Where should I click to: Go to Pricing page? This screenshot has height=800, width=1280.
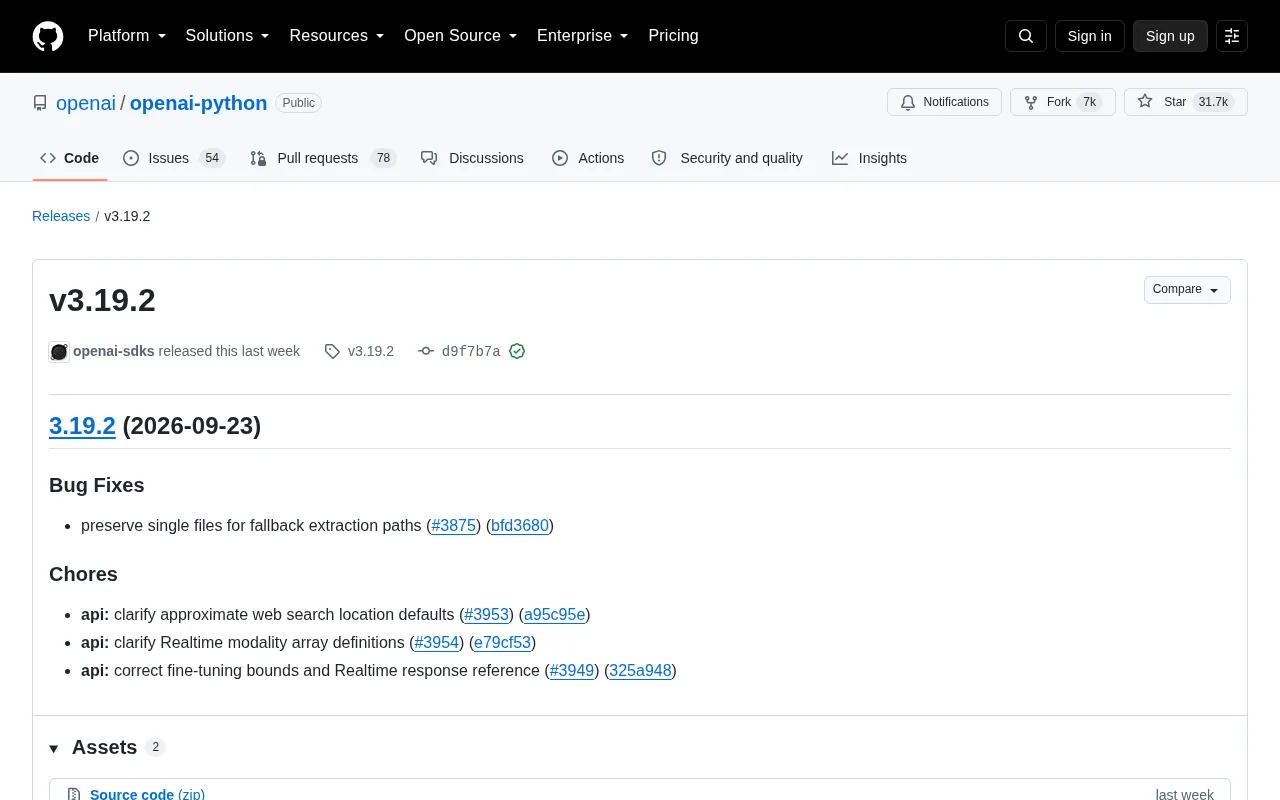pos(673,36)
